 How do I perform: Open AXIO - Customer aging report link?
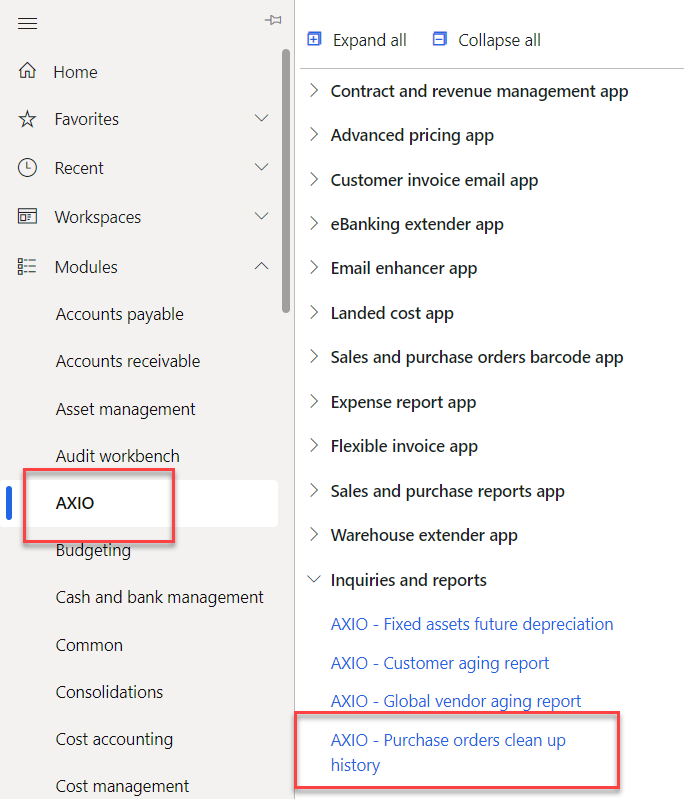440,663
